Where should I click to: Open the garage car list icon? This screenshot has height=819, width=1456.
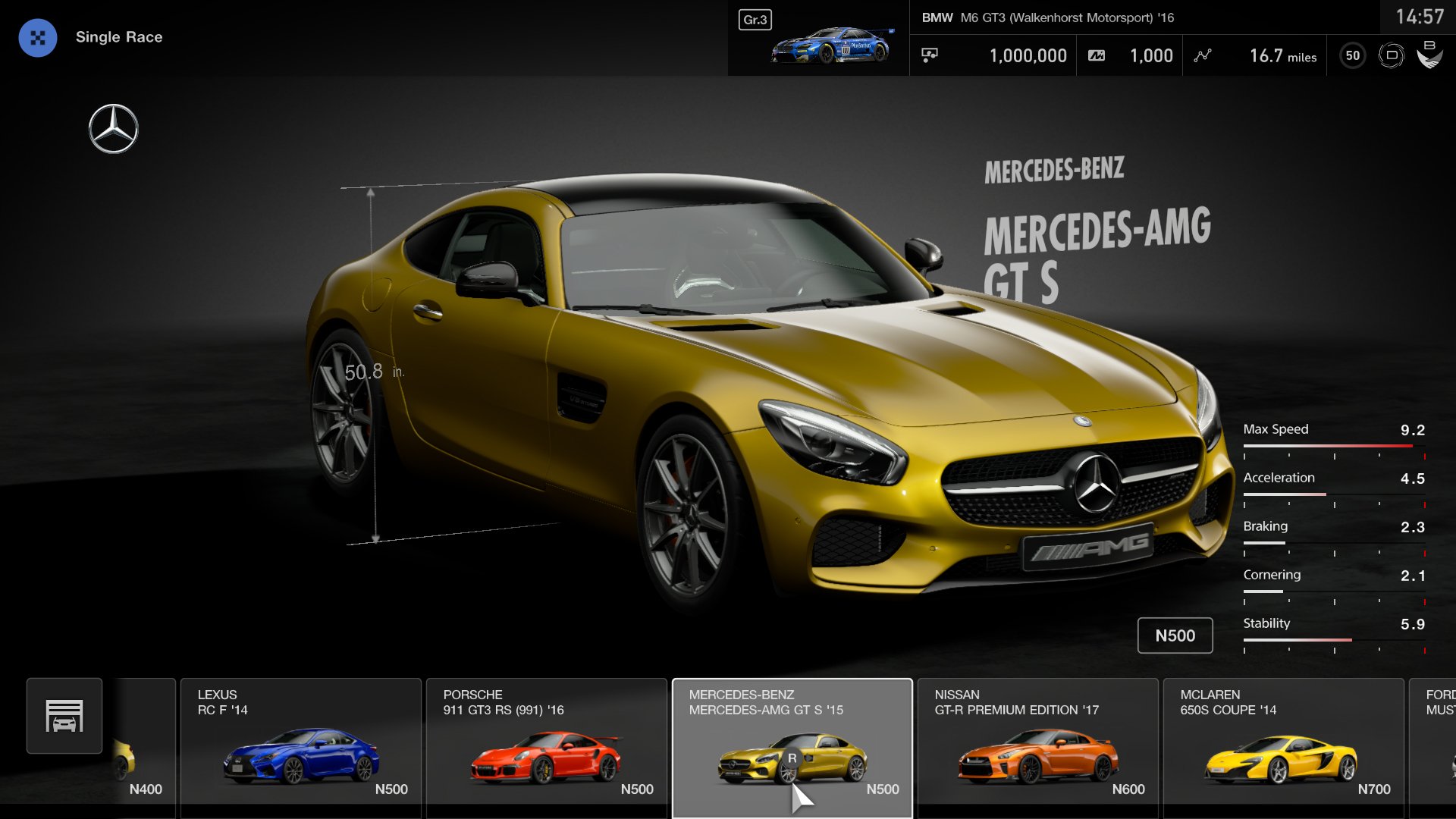[64, 715]
